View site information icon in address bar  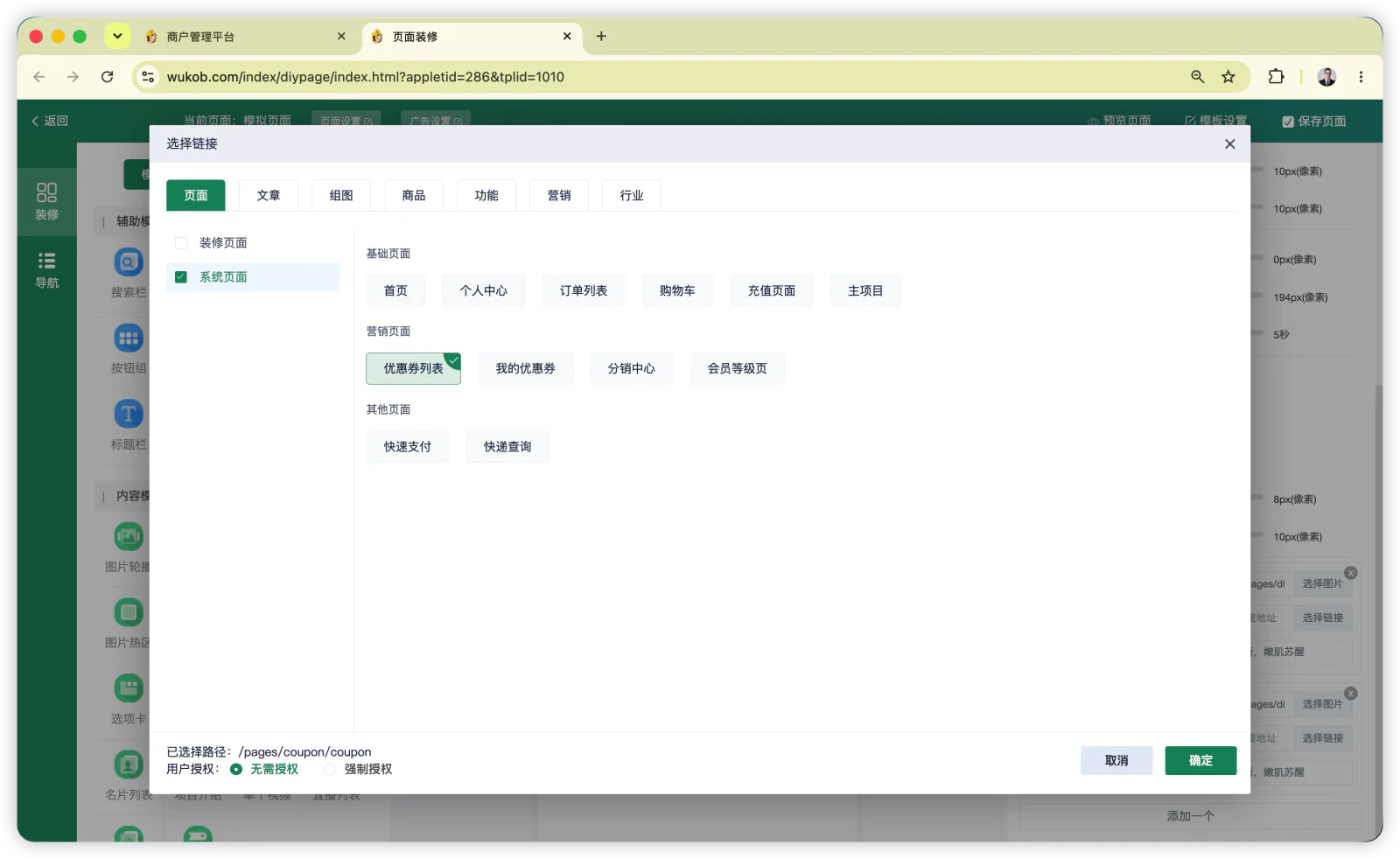148,77
